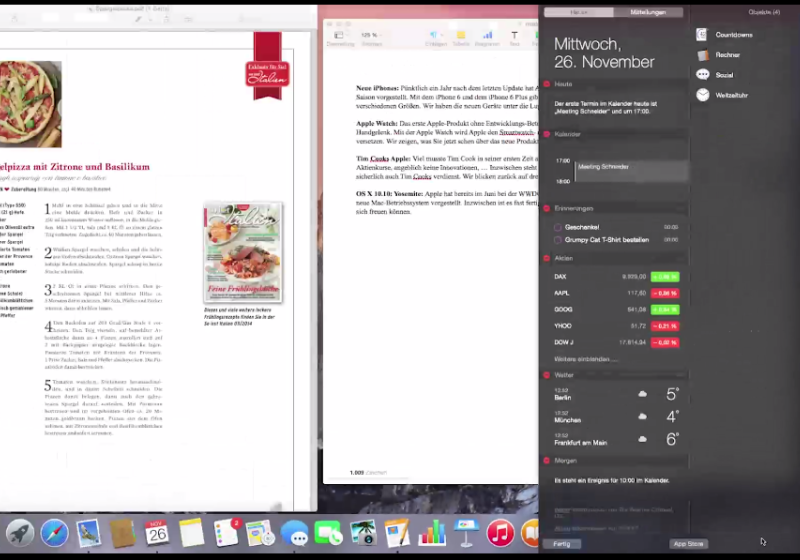Open Maps from the Dock
This screenshot has width=800, height=560.
coord(260,533)
